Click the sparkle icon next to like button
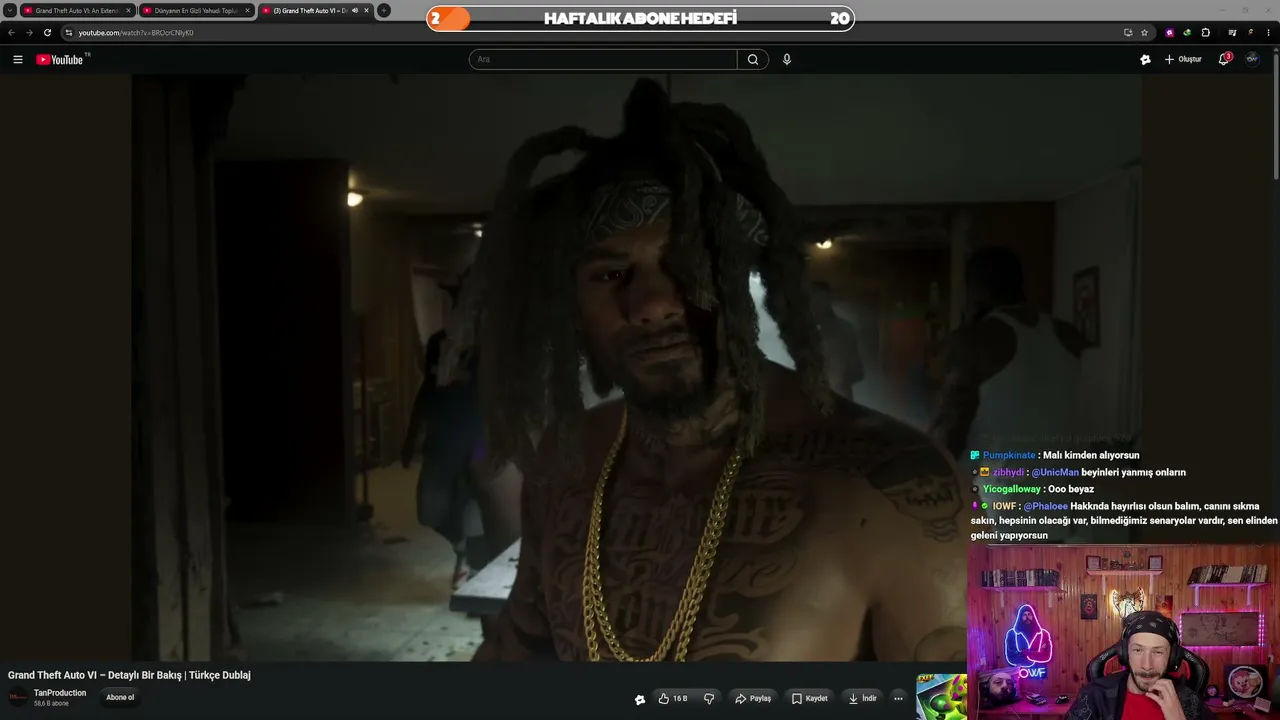Image resolution: width=1280 pixels, height=720 pixels. pyautogui.click(x=640, y=699)
